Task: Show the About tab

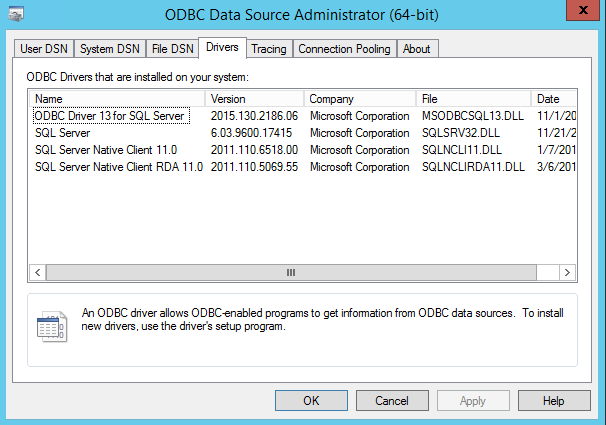Action: (x=417, y=49)
